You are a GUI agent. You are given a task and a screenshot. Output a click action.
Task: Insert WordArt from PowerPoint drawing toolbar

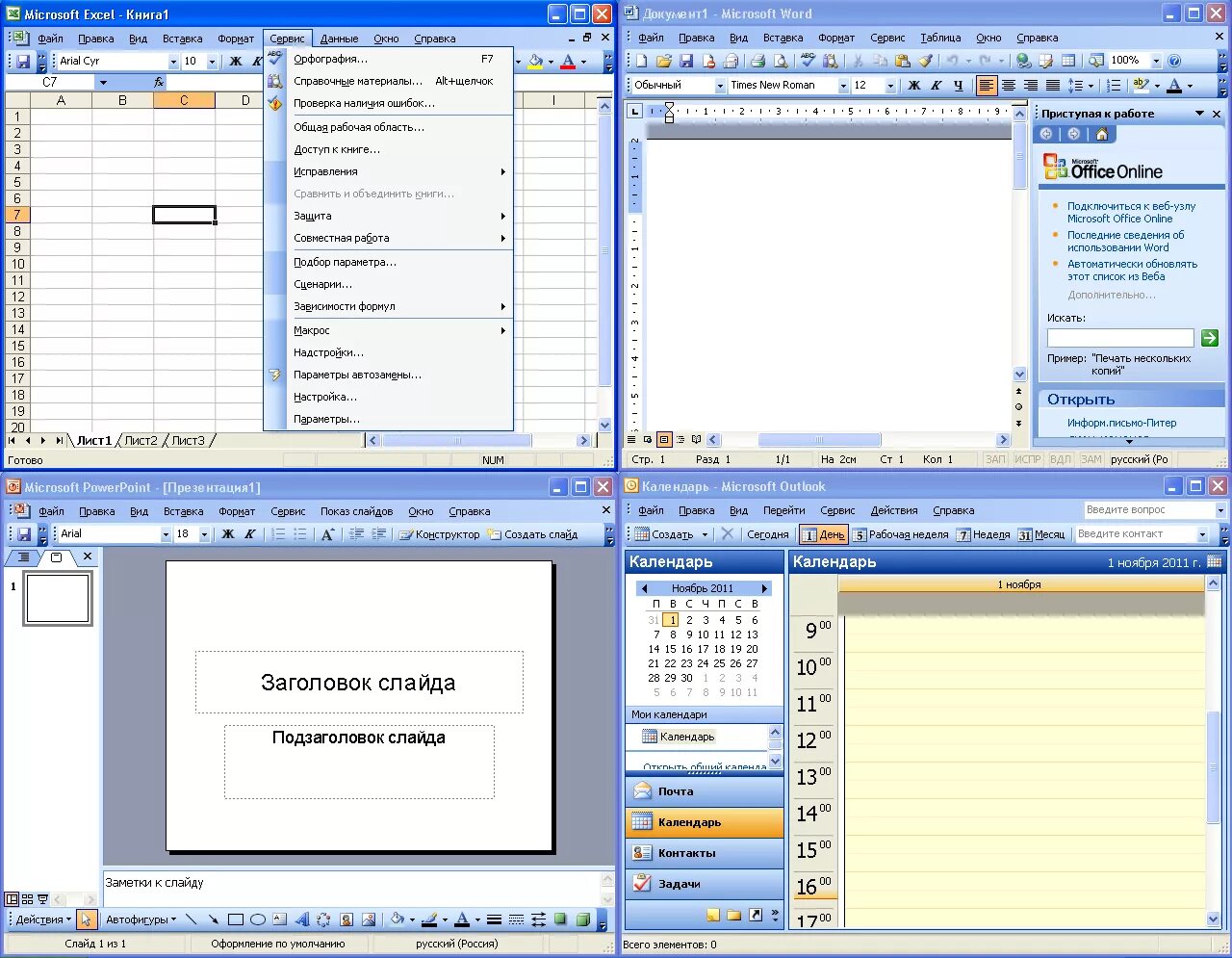(301, 919)
